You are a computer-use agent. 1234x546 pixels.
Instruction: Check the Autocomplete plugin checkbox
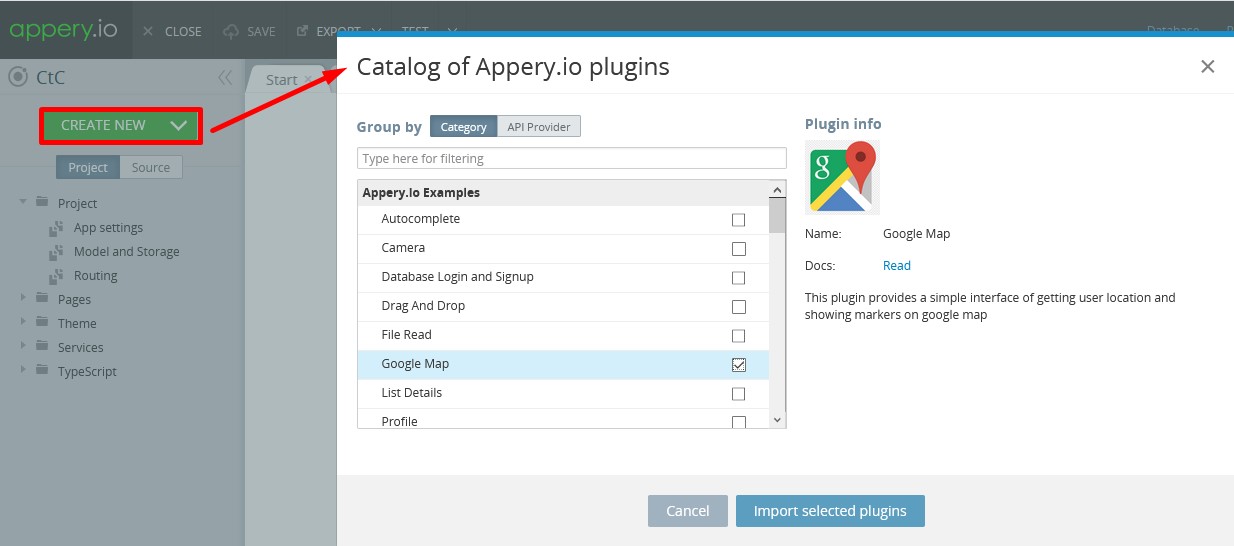click(x=739, y=220)
